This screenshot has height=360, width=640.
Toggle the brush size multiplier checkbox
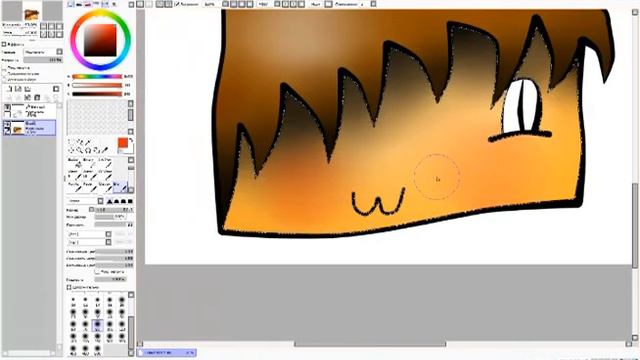point(92,209)
